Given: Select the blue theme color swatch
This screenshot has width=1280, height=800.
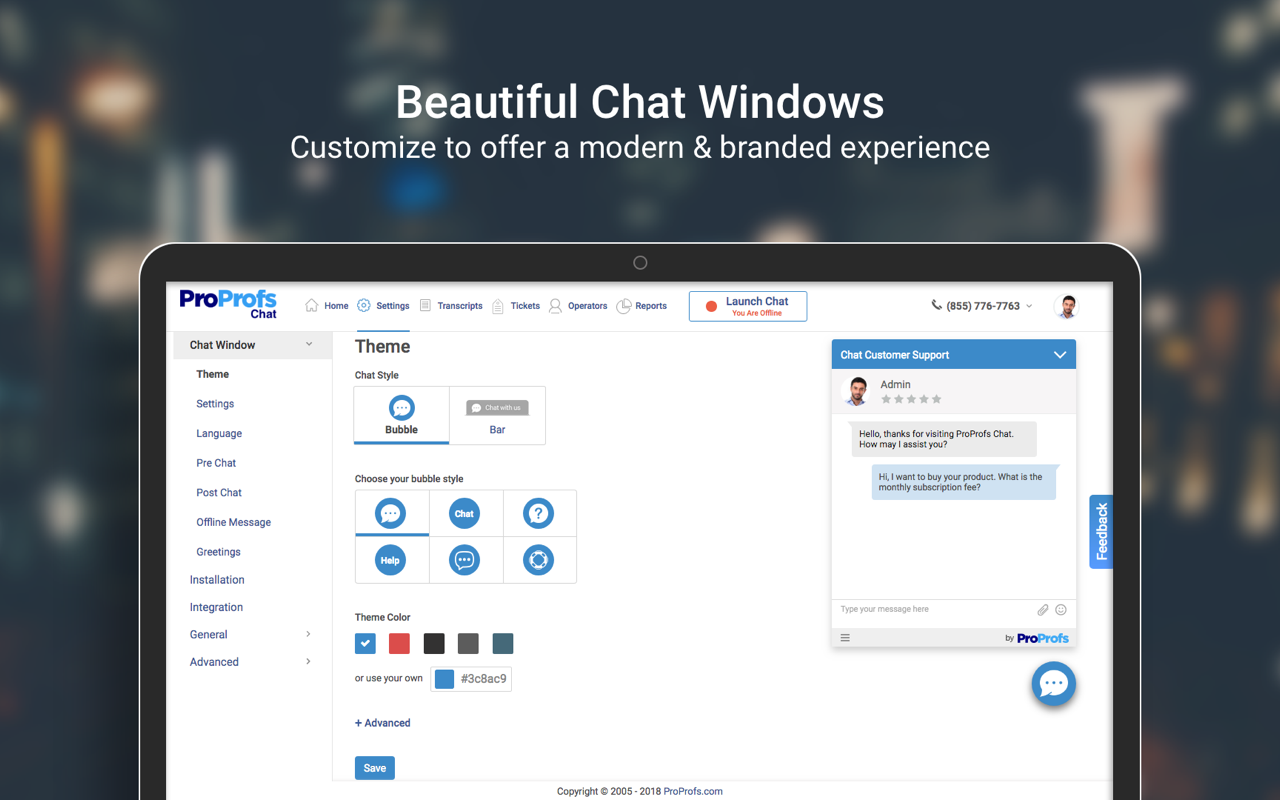Looking at the screenshot, I should [365, 644].
